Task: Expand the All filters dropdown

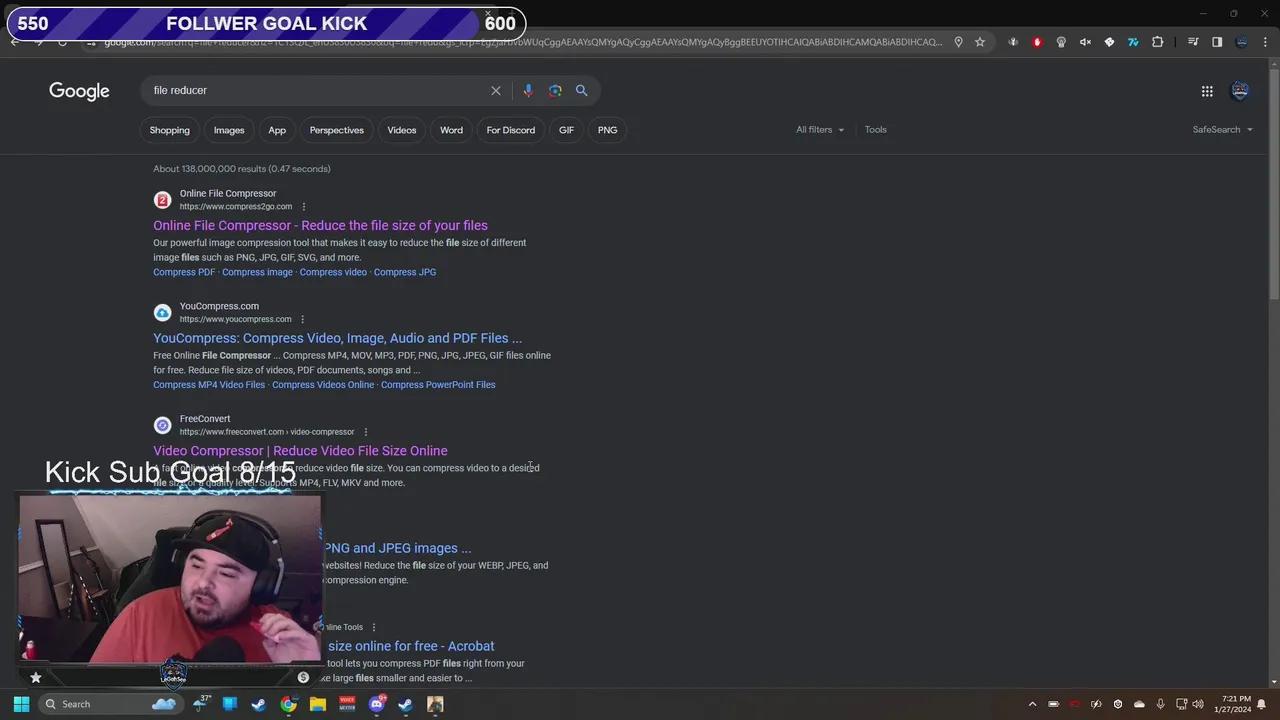Action: [820, 130]
